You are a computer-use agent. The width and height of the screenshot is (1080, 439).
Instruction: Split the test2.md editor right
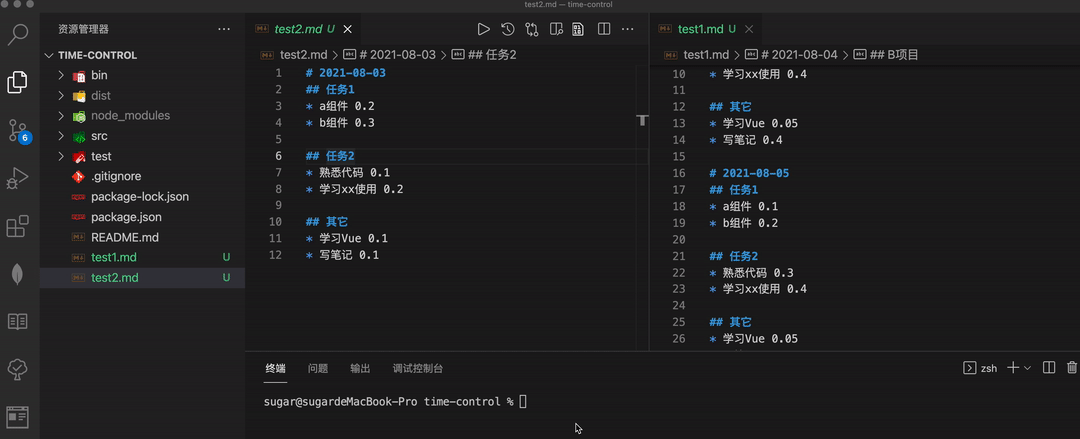tap(604, 29)
